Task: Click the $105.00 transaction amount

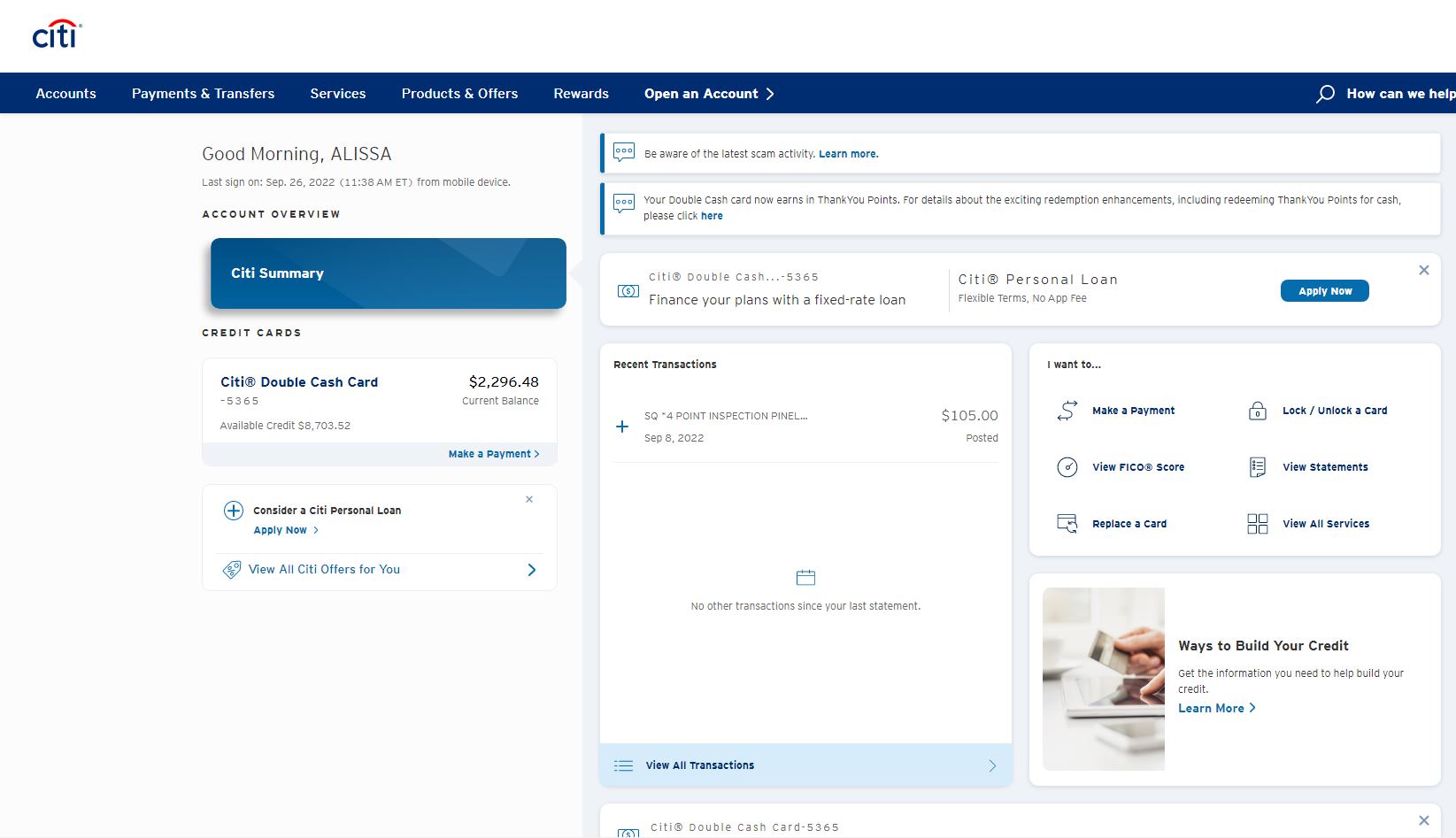Action: click(969, 416)
